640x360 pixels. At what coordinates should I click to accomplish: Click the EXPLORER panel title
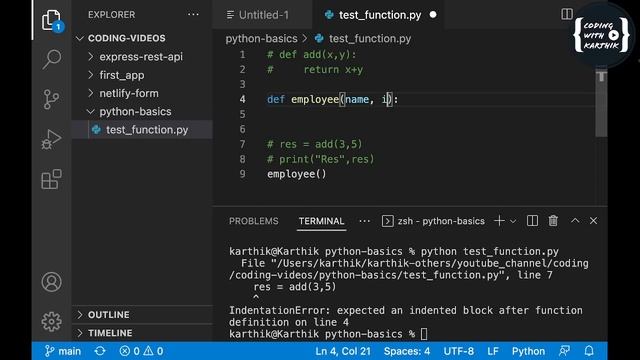coord(111,15)
